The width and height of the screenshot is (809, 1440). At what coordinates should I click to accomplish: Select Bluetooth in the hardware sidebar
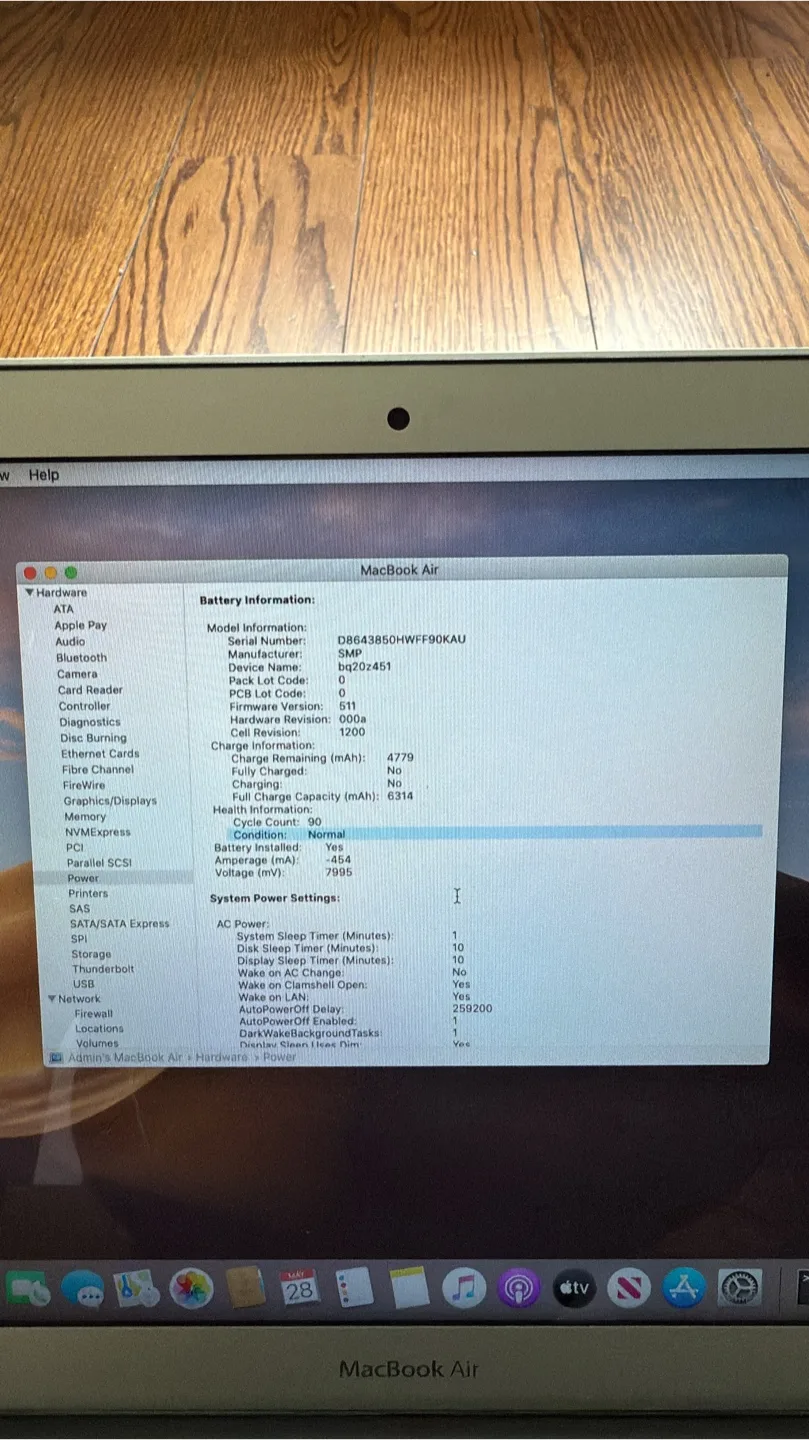click(x=80, y=657)
